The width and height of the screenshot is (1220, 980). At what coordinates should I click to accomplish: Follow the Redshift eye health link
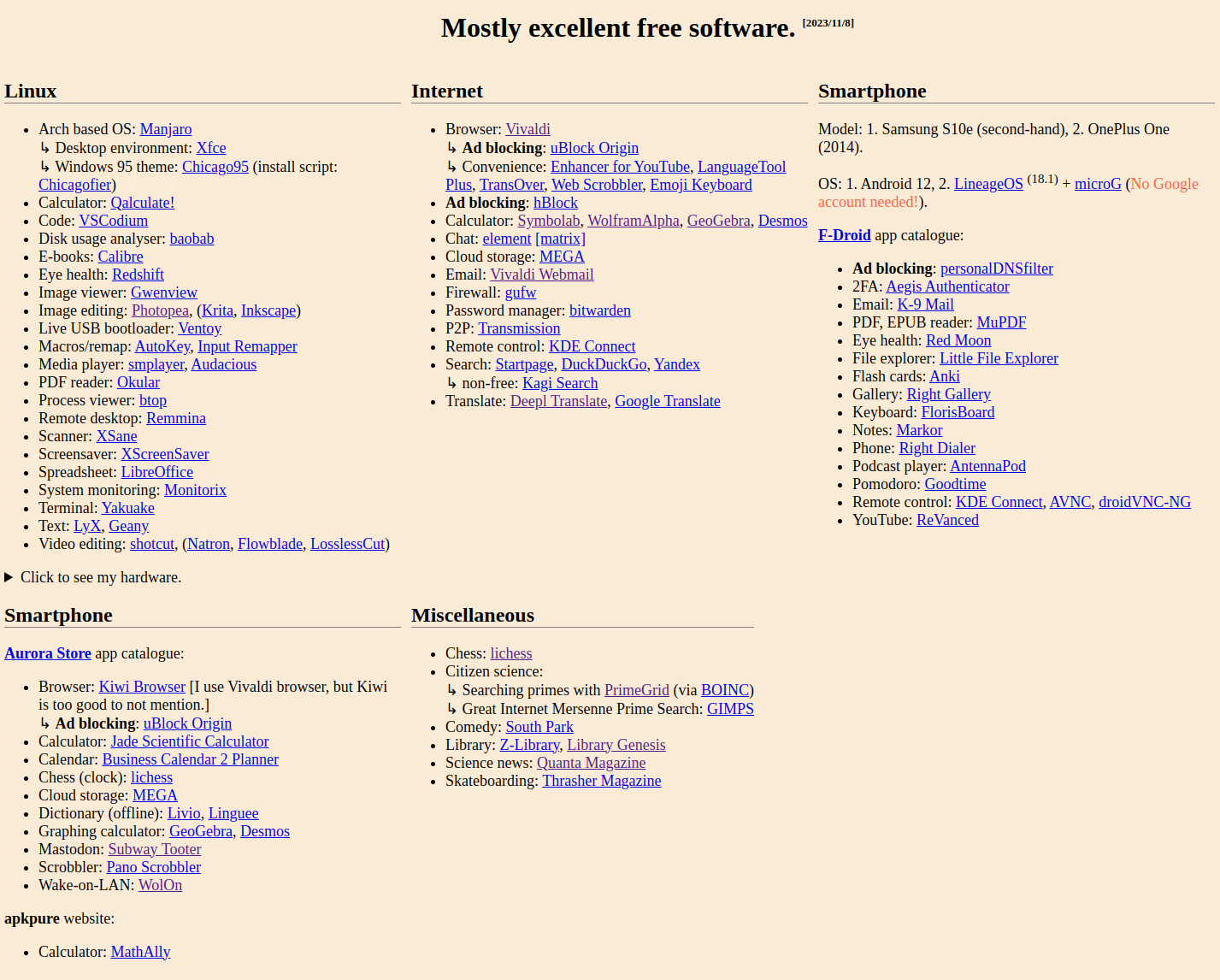(x=138, y=275)
